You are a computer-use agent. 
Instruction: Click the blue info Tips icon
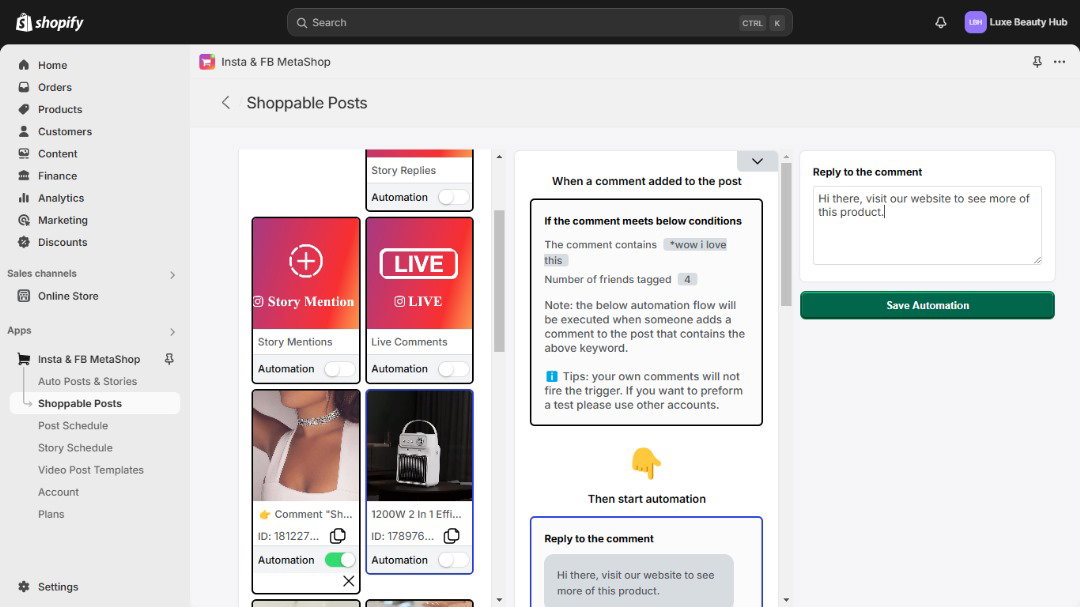coord(551,376)
